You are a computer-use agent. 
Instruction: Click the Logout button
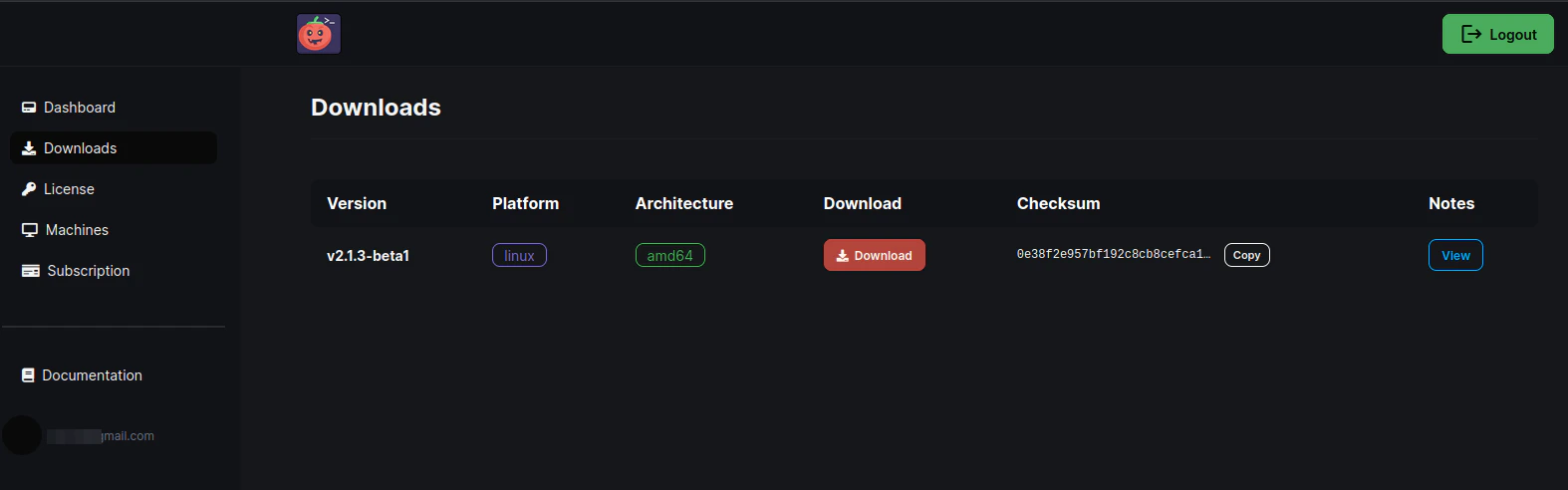click(1497, 34)
